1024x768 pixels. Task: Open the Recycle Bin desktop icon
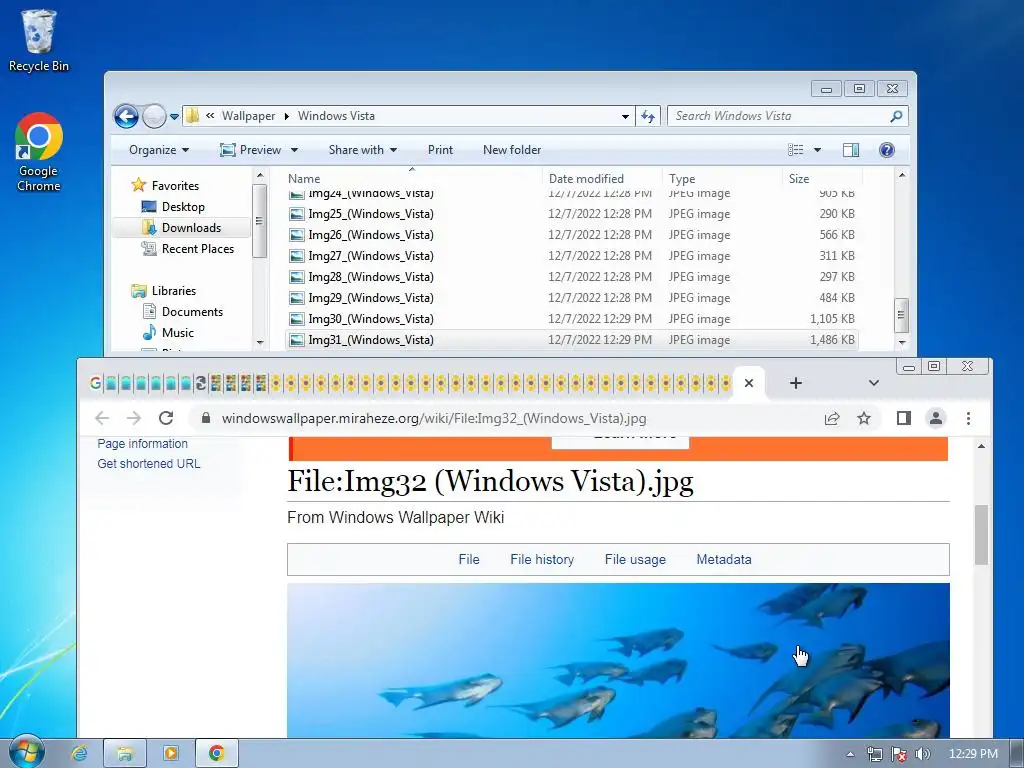(x=38, y=39)
